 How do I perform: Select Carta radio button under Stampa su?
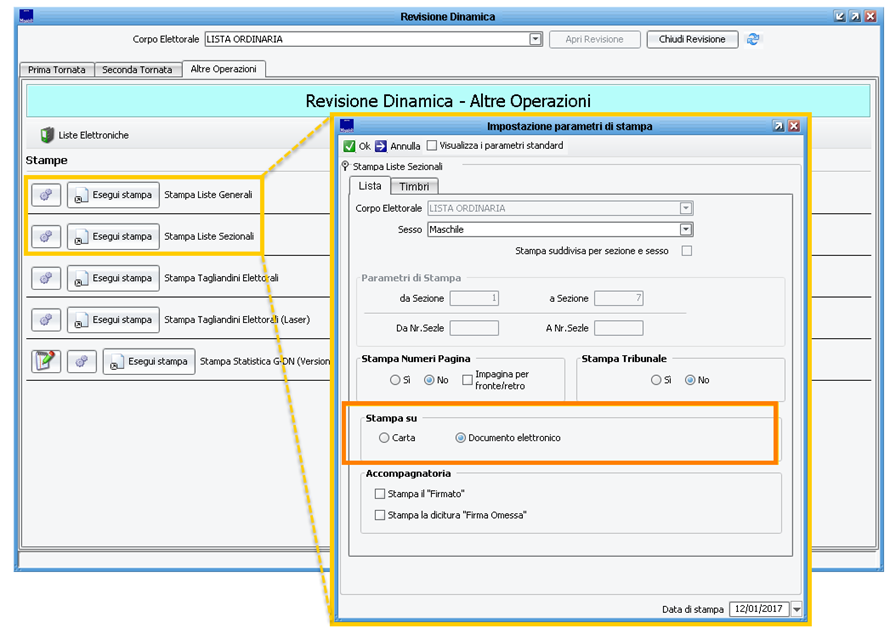click(x=384, y=438)
